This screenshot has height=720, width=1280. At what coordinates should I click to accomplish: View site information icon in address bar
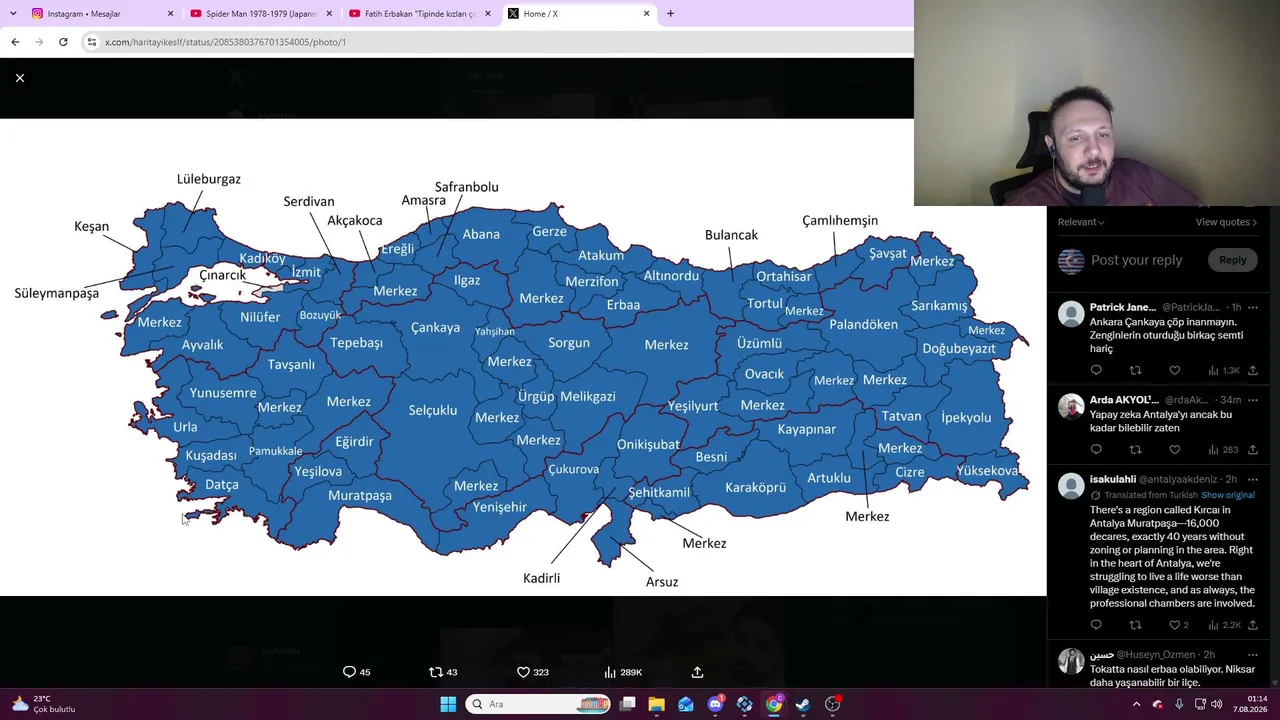pos(91,42)
